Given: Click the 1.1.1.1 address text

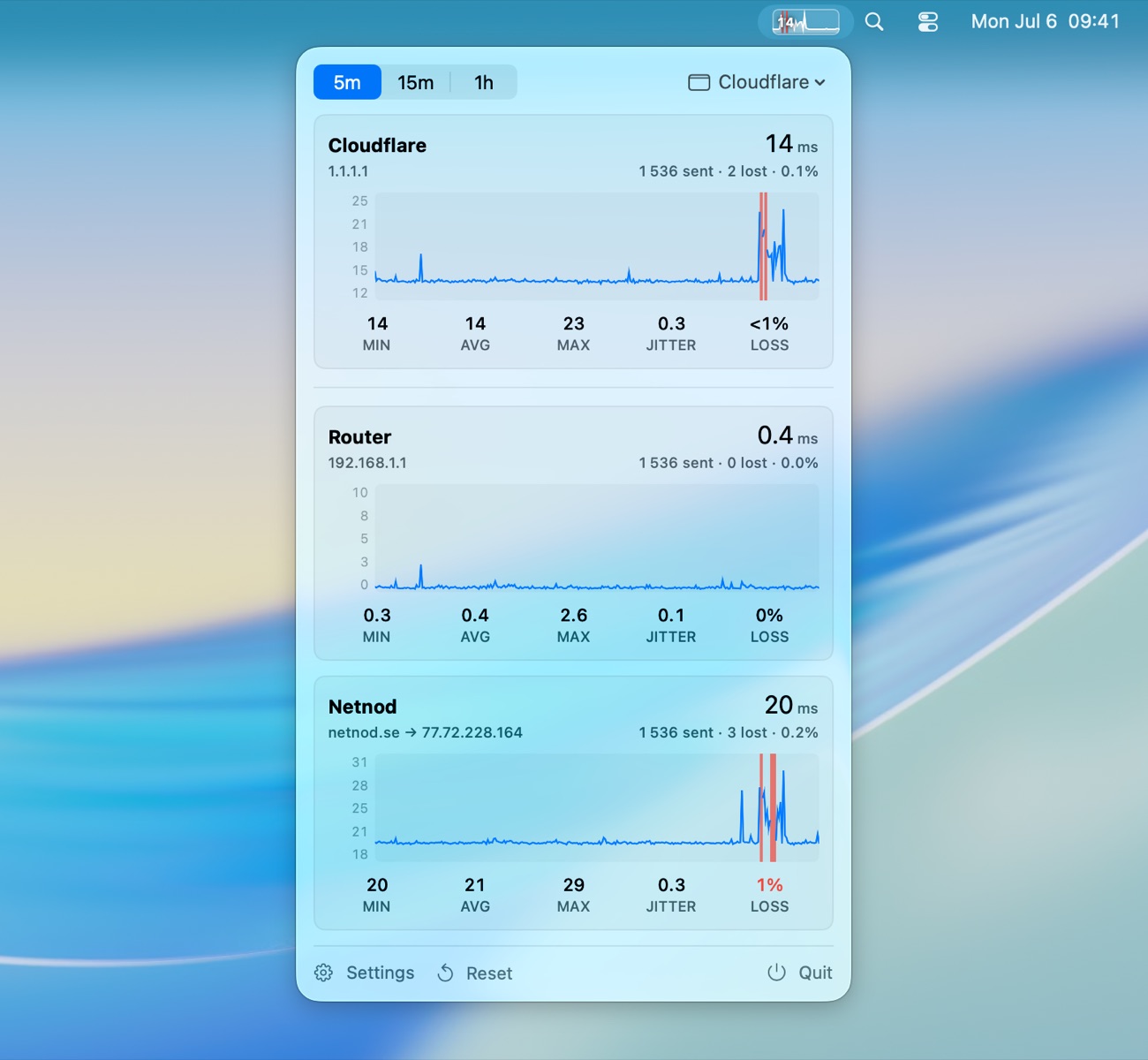Looking at the screenshot, I should point(348,171).
